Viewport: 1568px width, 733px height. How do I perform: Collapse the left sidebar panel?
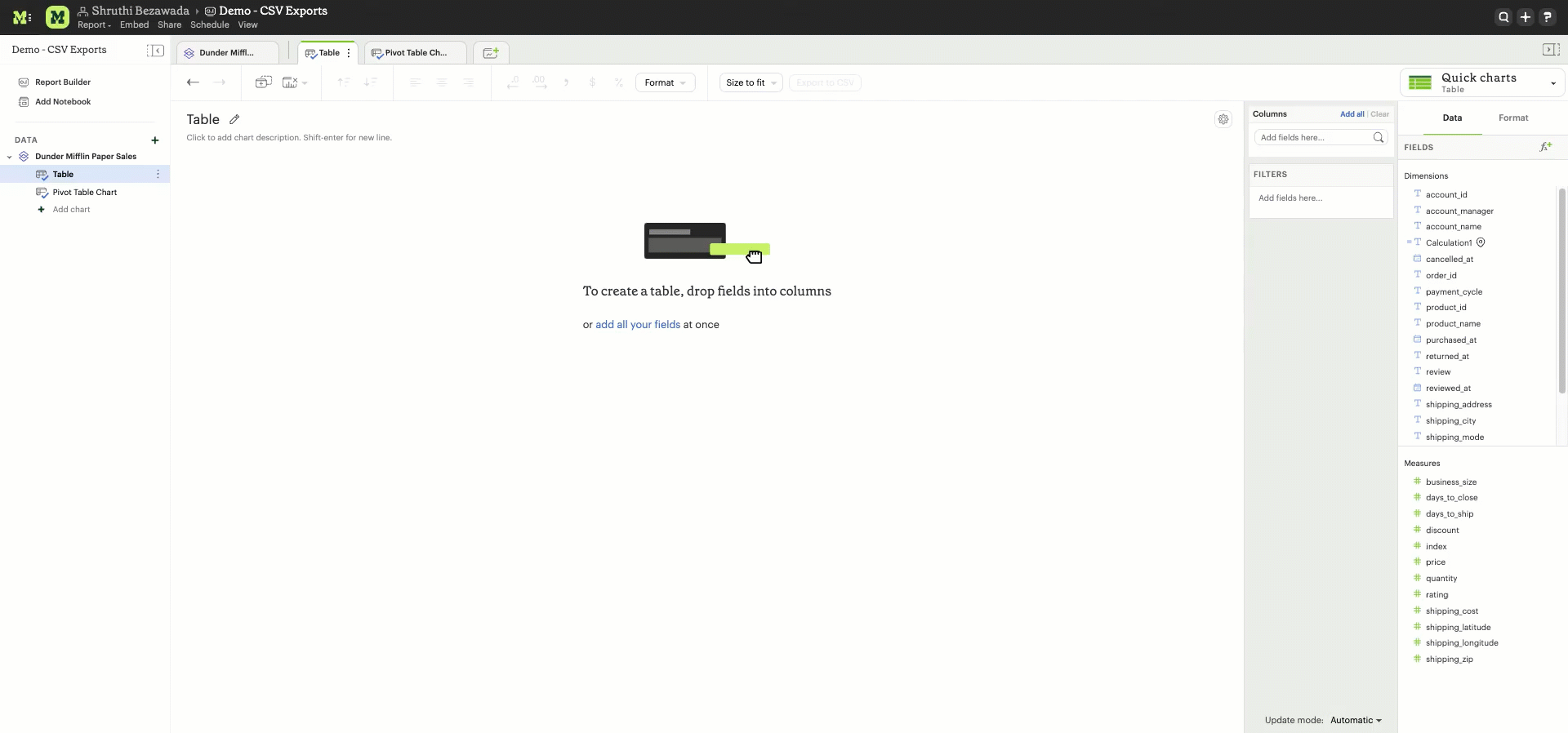[155, 51]
